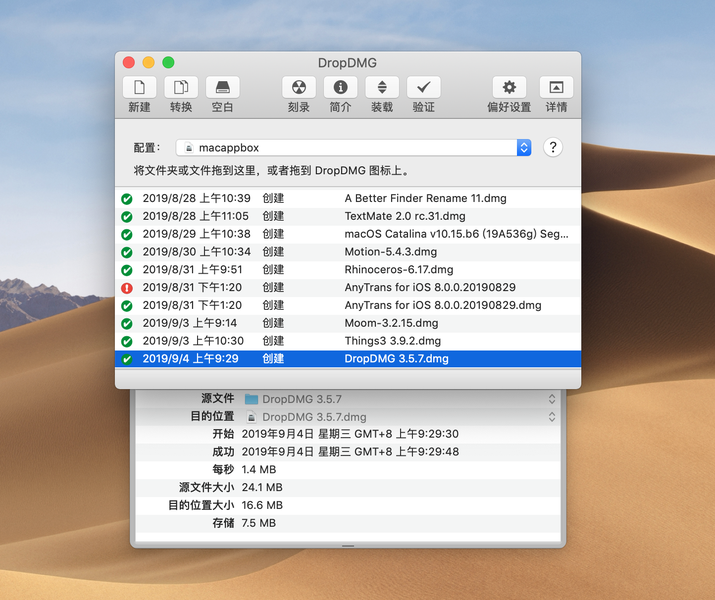Viewport: 715px width, 600px height.
Task: Click green status icon for Motion-5.4.3.dmg row
Action: [127, 252]
